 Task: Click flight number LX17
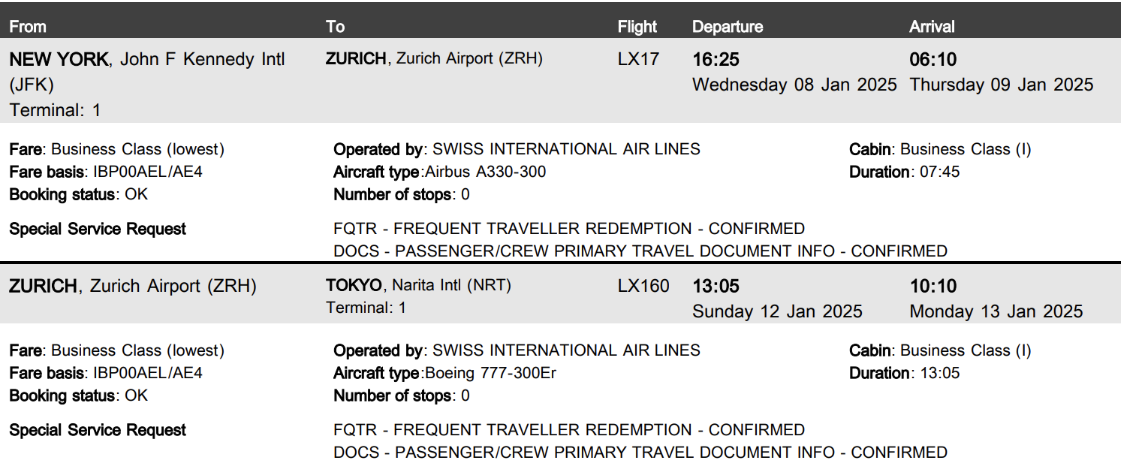[x=639, y=59]
